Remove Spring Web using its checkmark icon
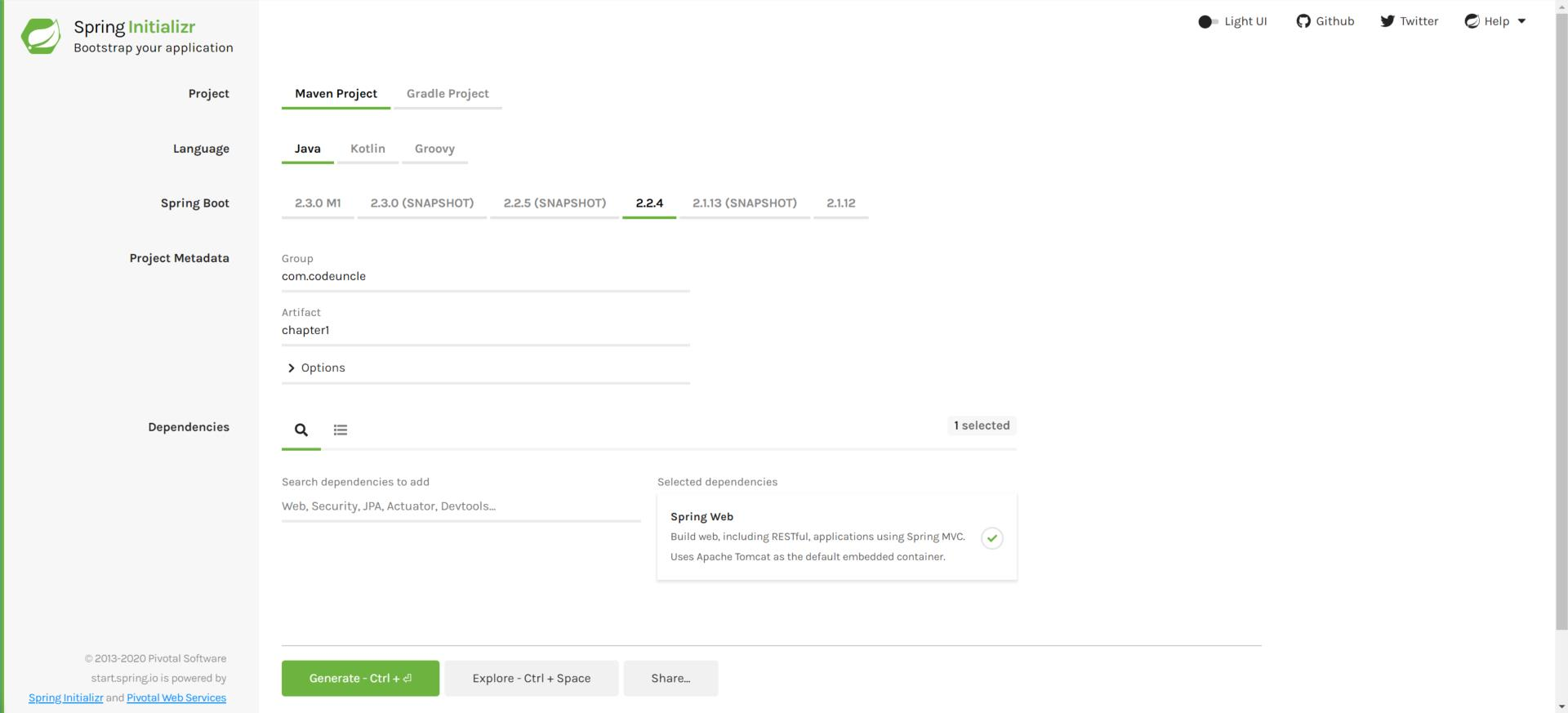Image resolution: width=1568 pixels, height=713 pixels. click(992, 538)
